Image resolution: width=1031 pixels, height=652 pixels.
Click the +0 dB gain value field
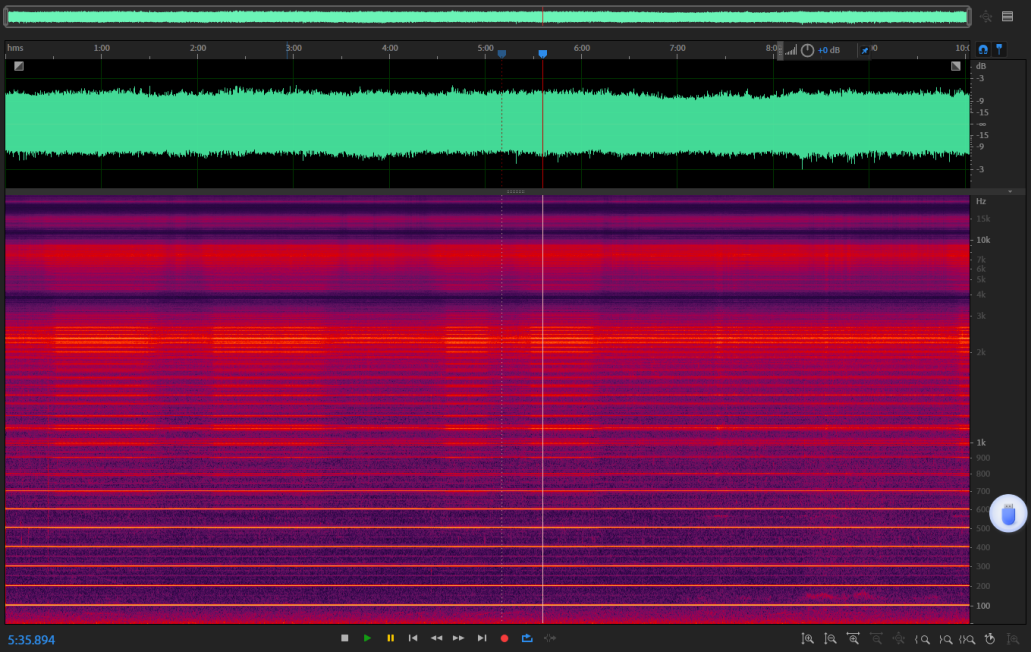click(x=828, y=50)
